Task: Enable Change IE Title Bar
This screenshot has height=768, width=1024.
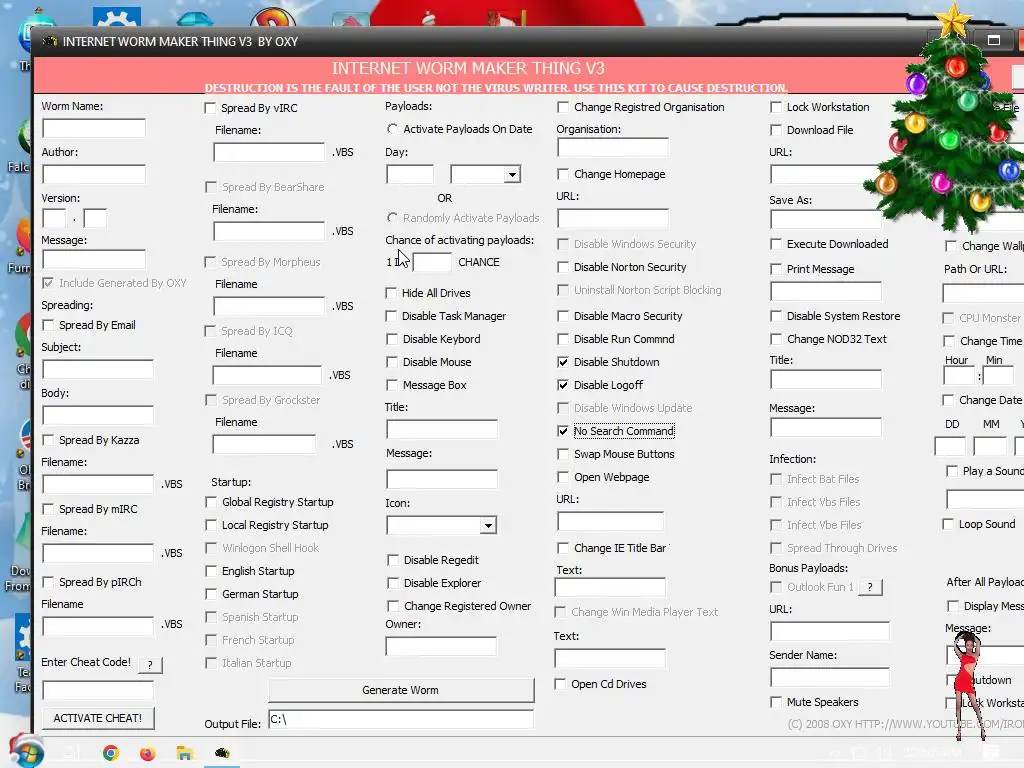Action: point(562,548)
